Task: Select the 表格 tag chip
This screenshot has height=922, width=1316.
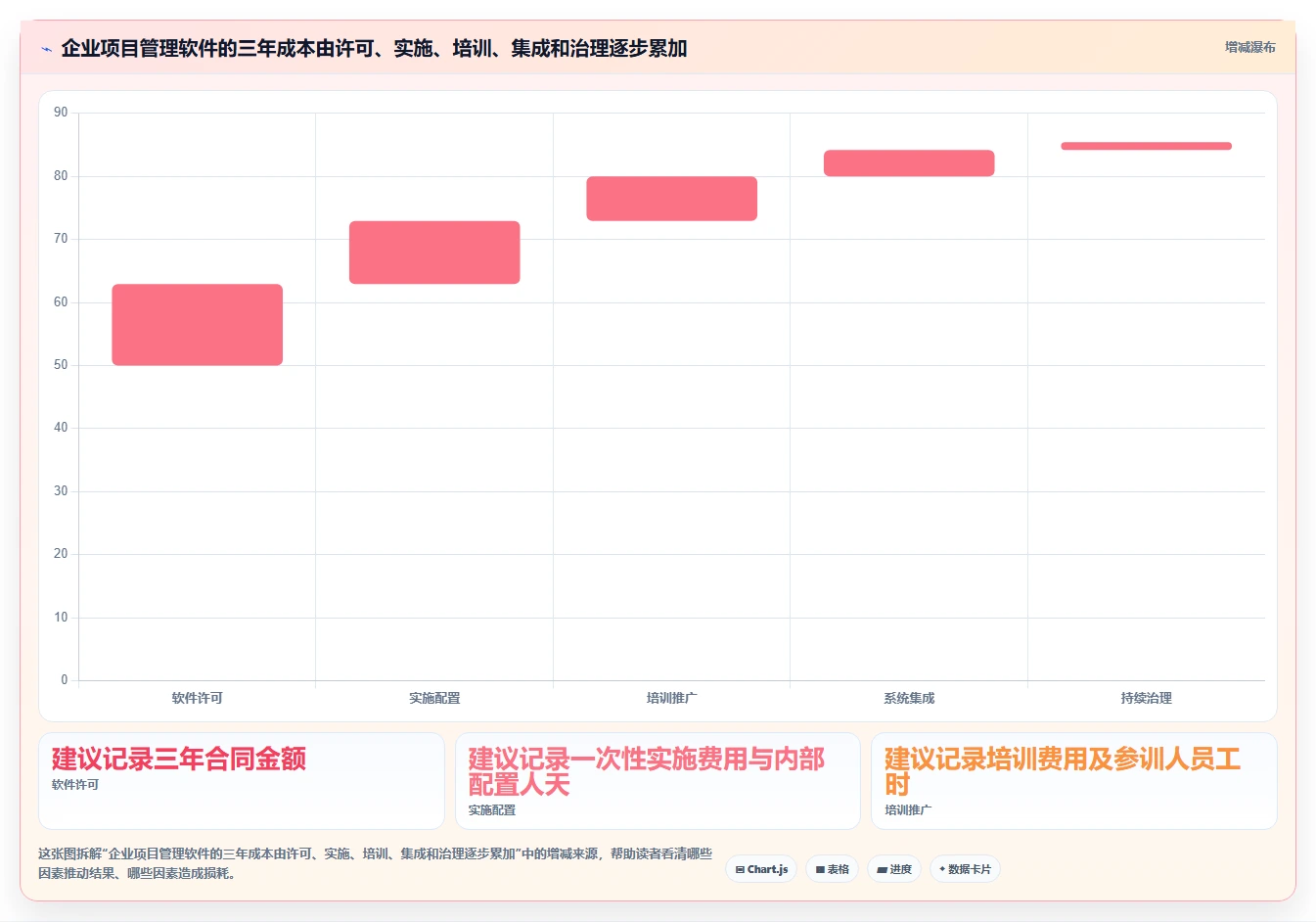Action: click(x=832, y=869)
